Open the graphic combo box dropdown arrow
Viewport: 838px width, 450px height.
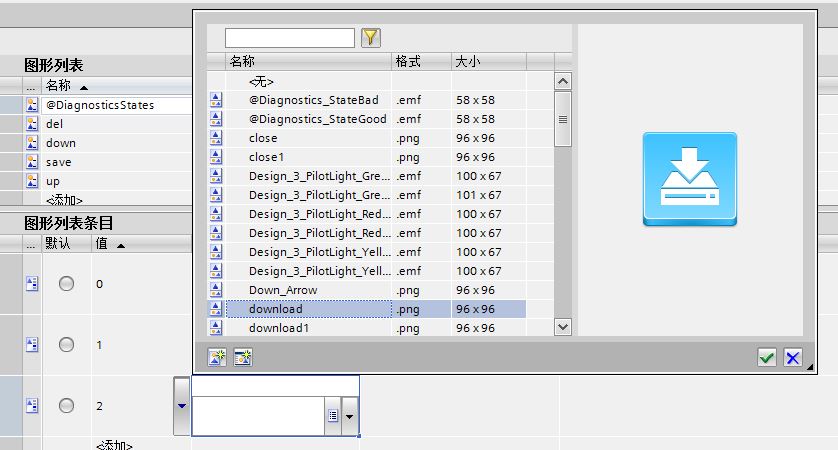[349, 415]
